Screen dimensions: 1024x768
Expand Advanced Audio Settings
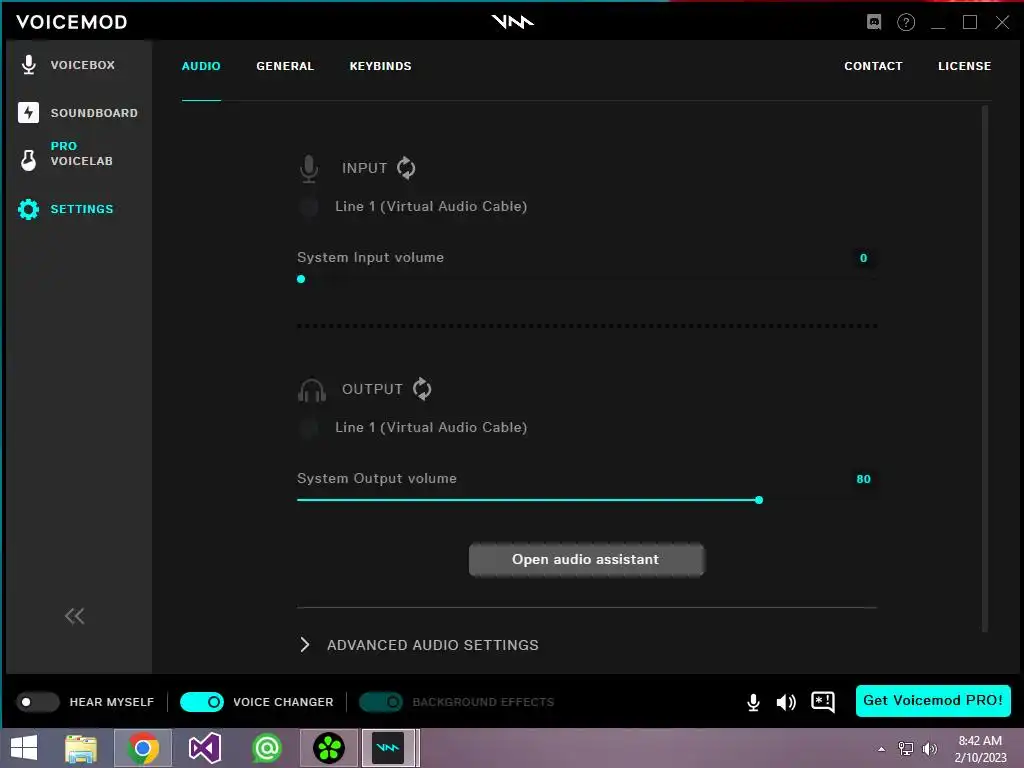click(x=419, y=645)
